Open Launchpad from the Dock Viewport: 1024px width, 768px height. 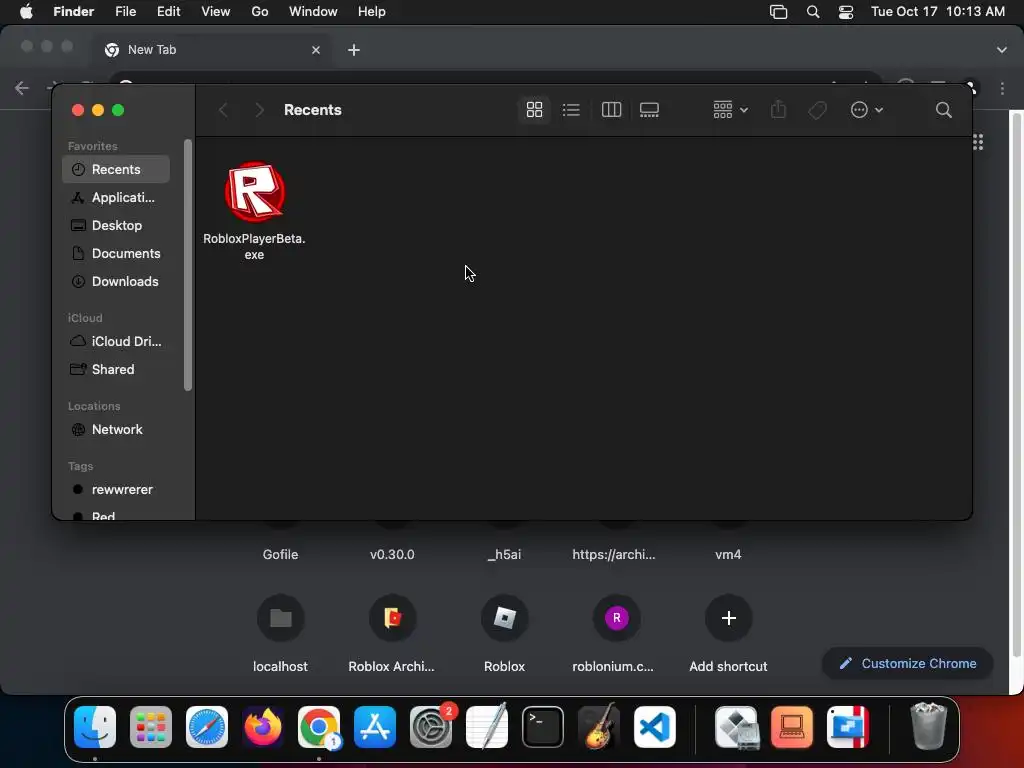click(x=151, y=727)
